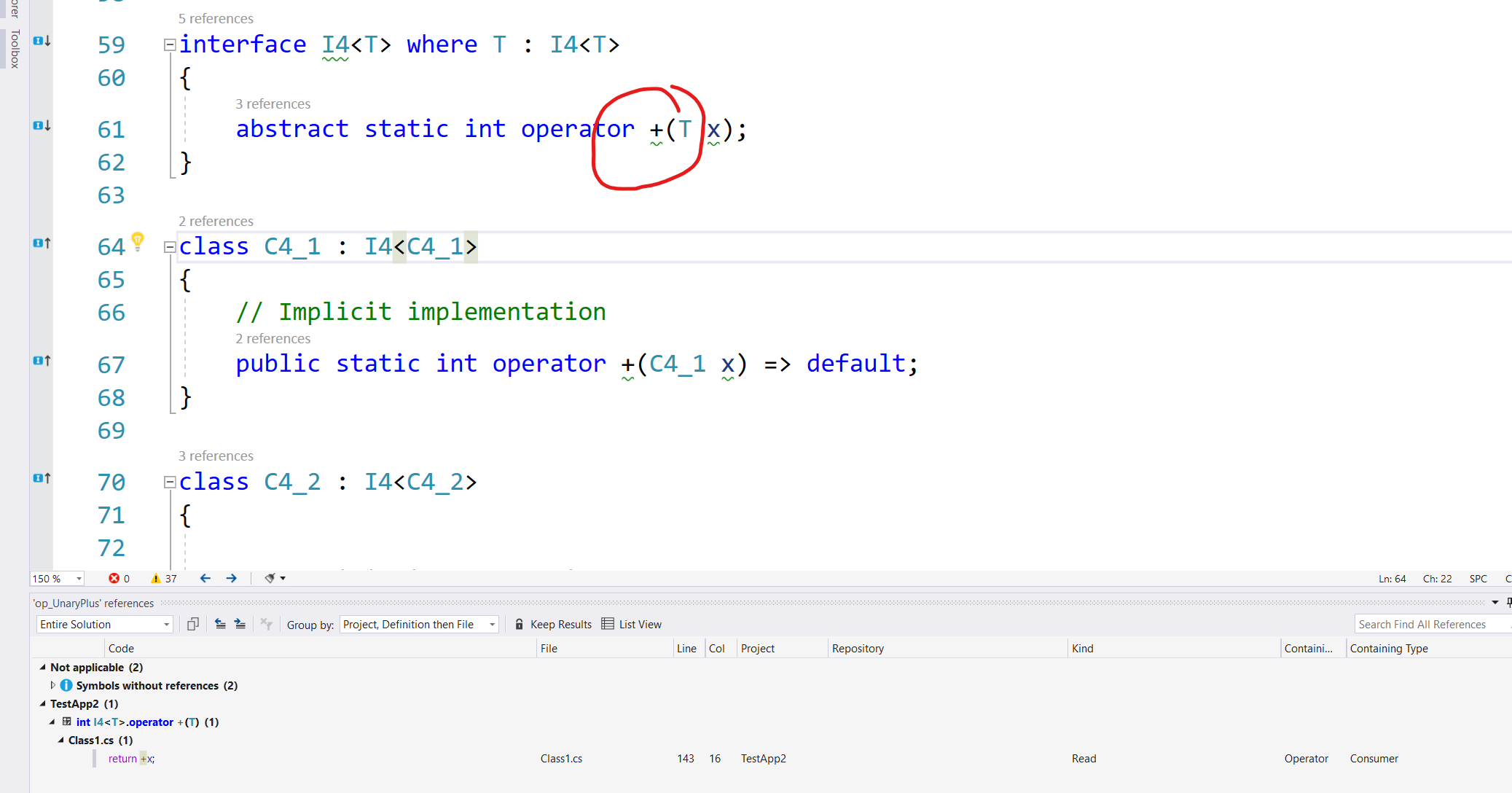Screen dimensions: 1512x793
Task: Click the lightbulb quick actions icon
Action: 138,241
